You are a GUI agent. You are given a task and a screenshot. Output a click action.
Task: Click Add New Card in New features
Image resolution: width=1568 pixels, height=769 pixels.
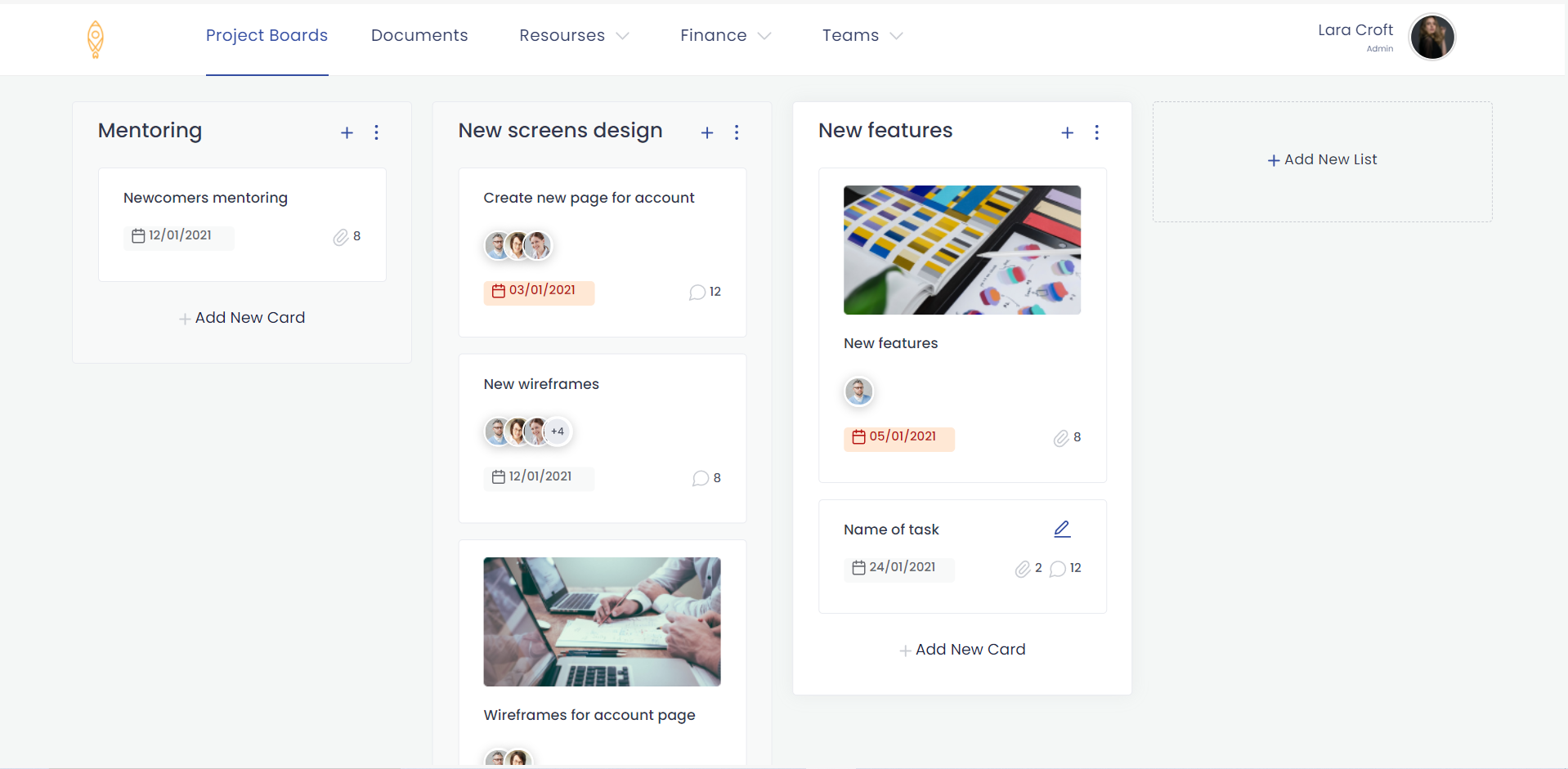[962, 650]
